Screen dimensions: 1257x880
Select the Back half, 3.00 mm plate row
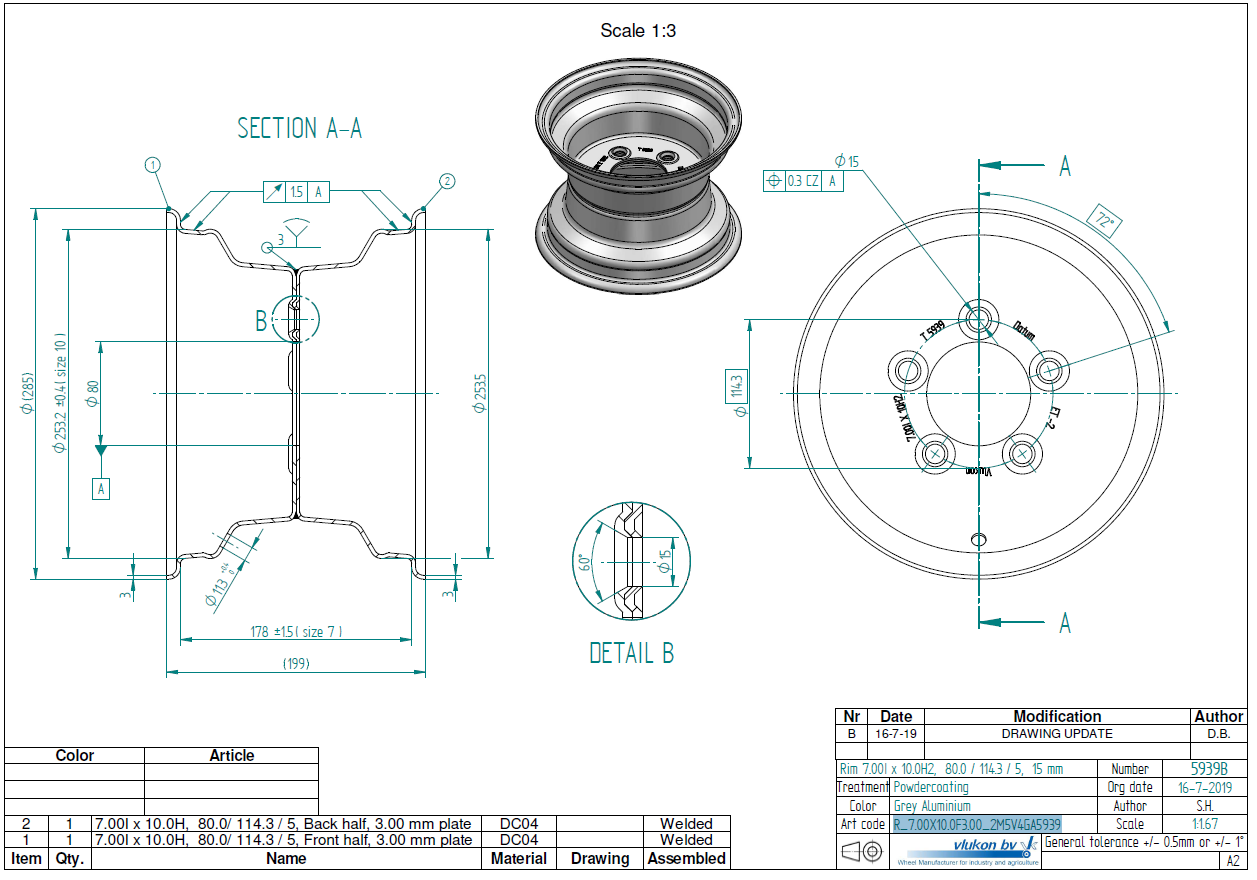tap(285, 824)
